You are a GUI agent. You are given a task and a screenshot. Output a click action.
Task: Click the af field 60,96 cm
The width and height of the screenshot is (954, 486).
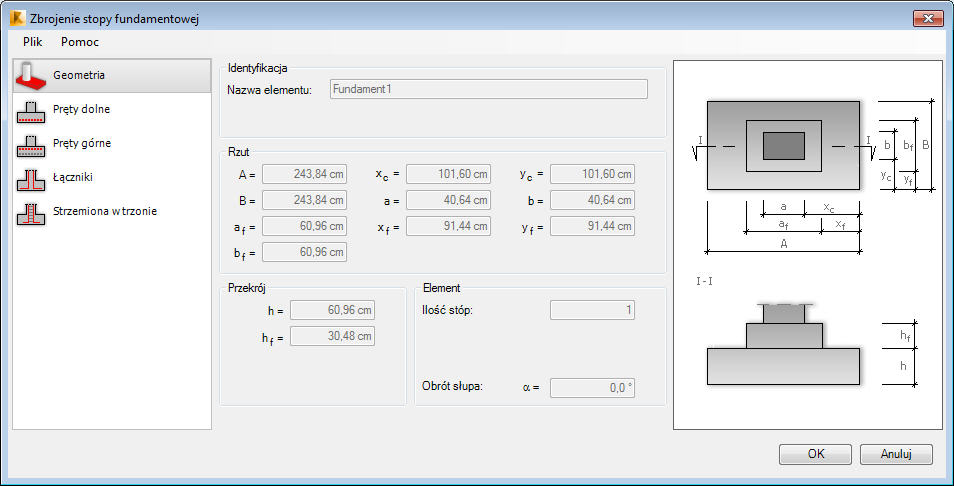point(304,226)
